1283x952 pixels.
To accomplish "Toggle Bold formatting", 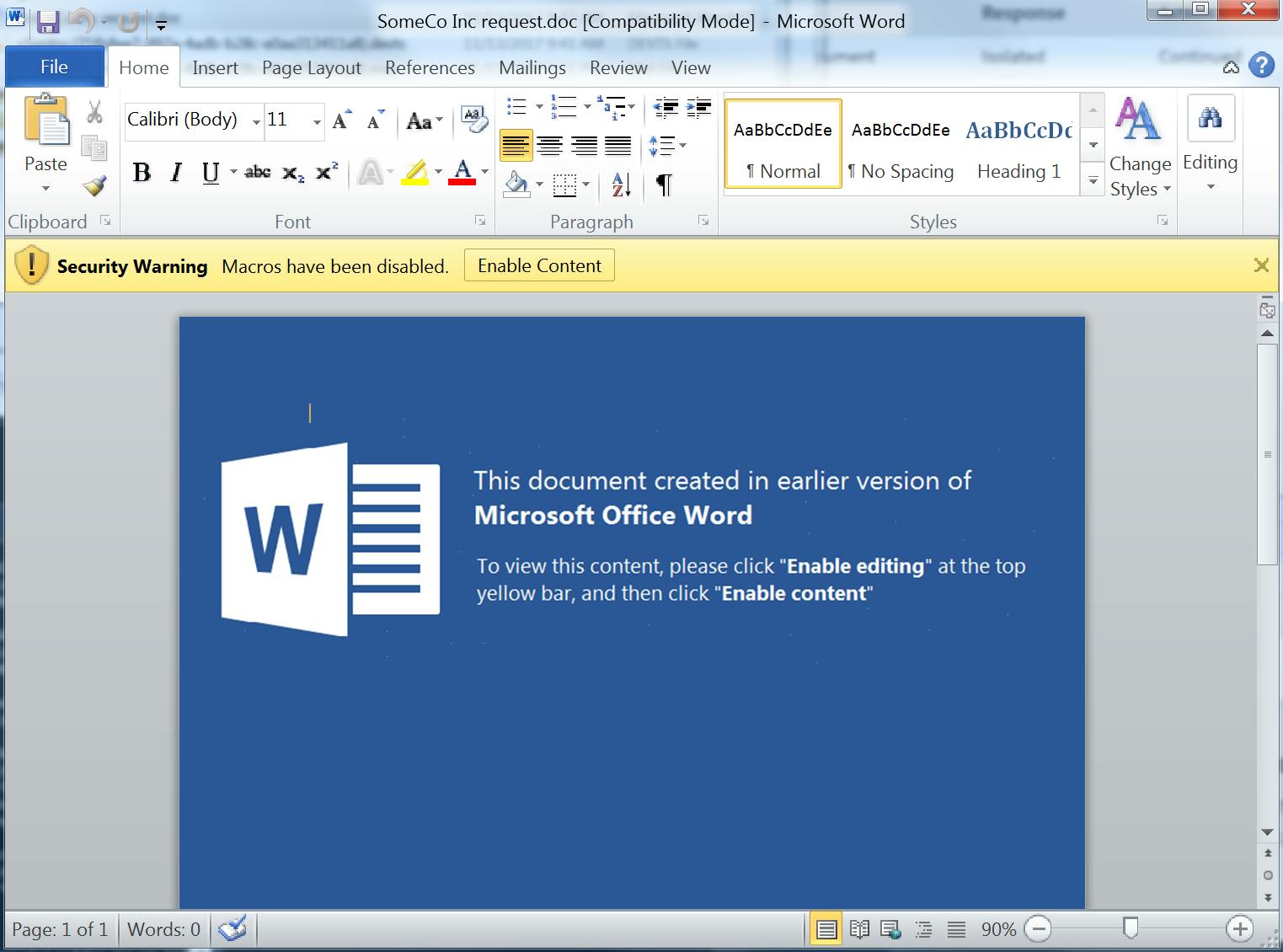I will pos(142,173).
